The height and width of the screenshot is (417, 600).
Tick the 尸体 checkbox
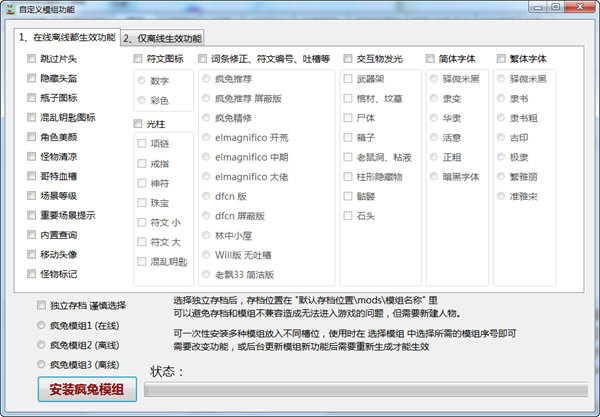click(348, 117)
